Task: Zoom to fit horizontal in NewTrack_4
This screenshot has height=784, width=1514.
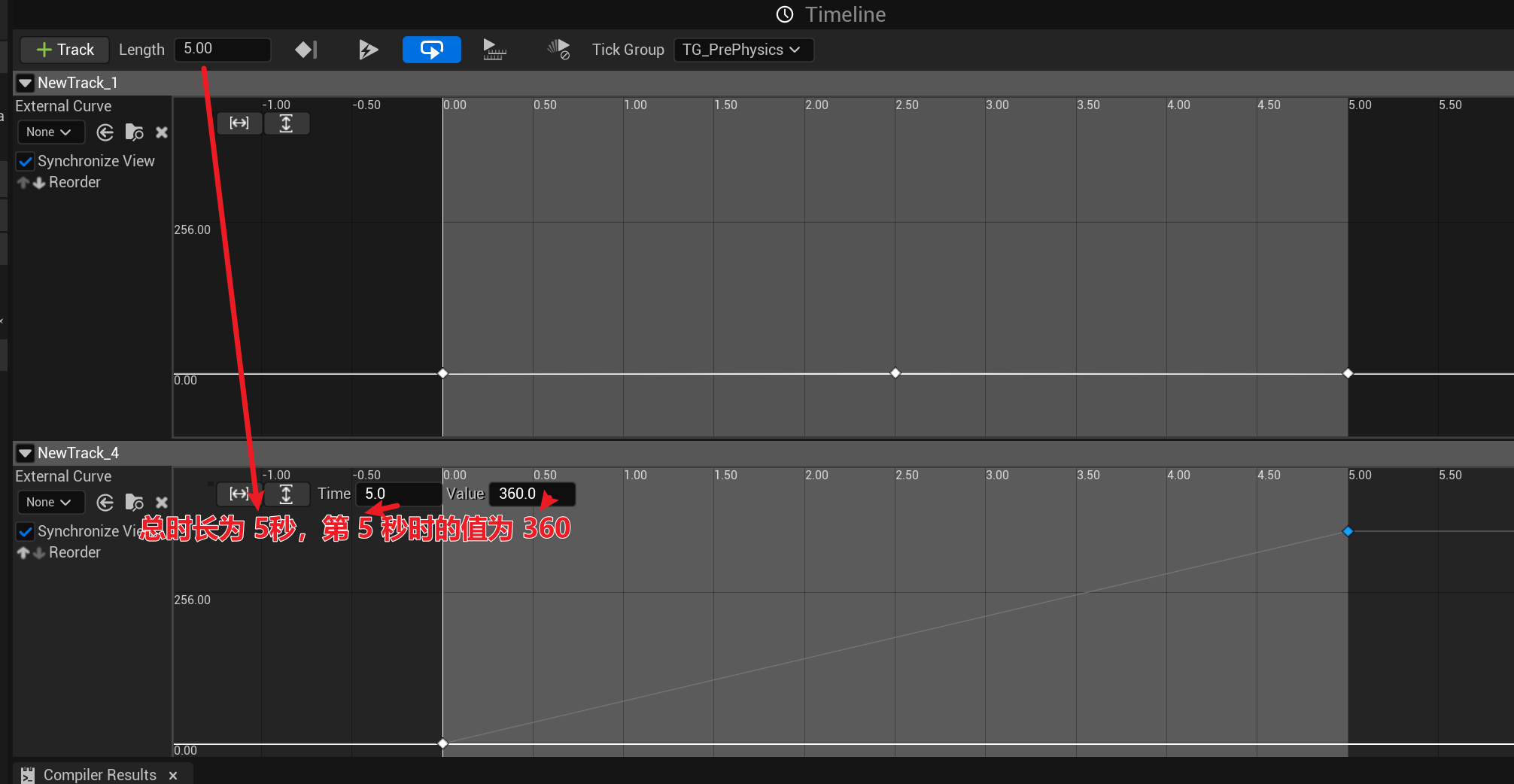Action: click(x=239, y=494)
